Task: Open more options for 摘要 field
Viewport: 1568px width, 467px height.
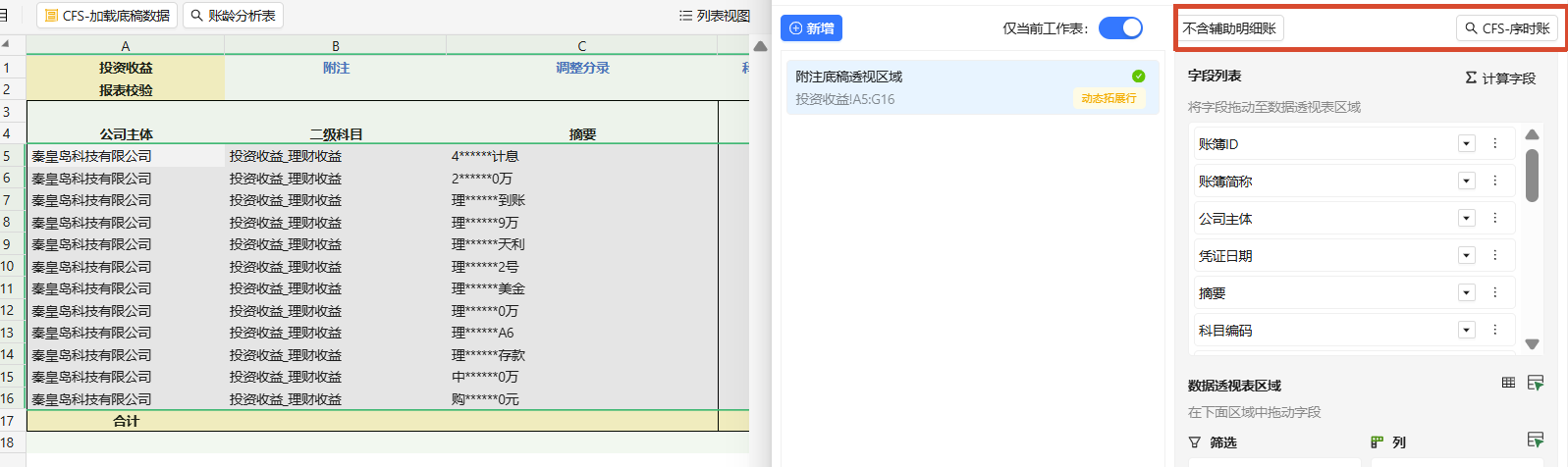Action: [1495, 293]
